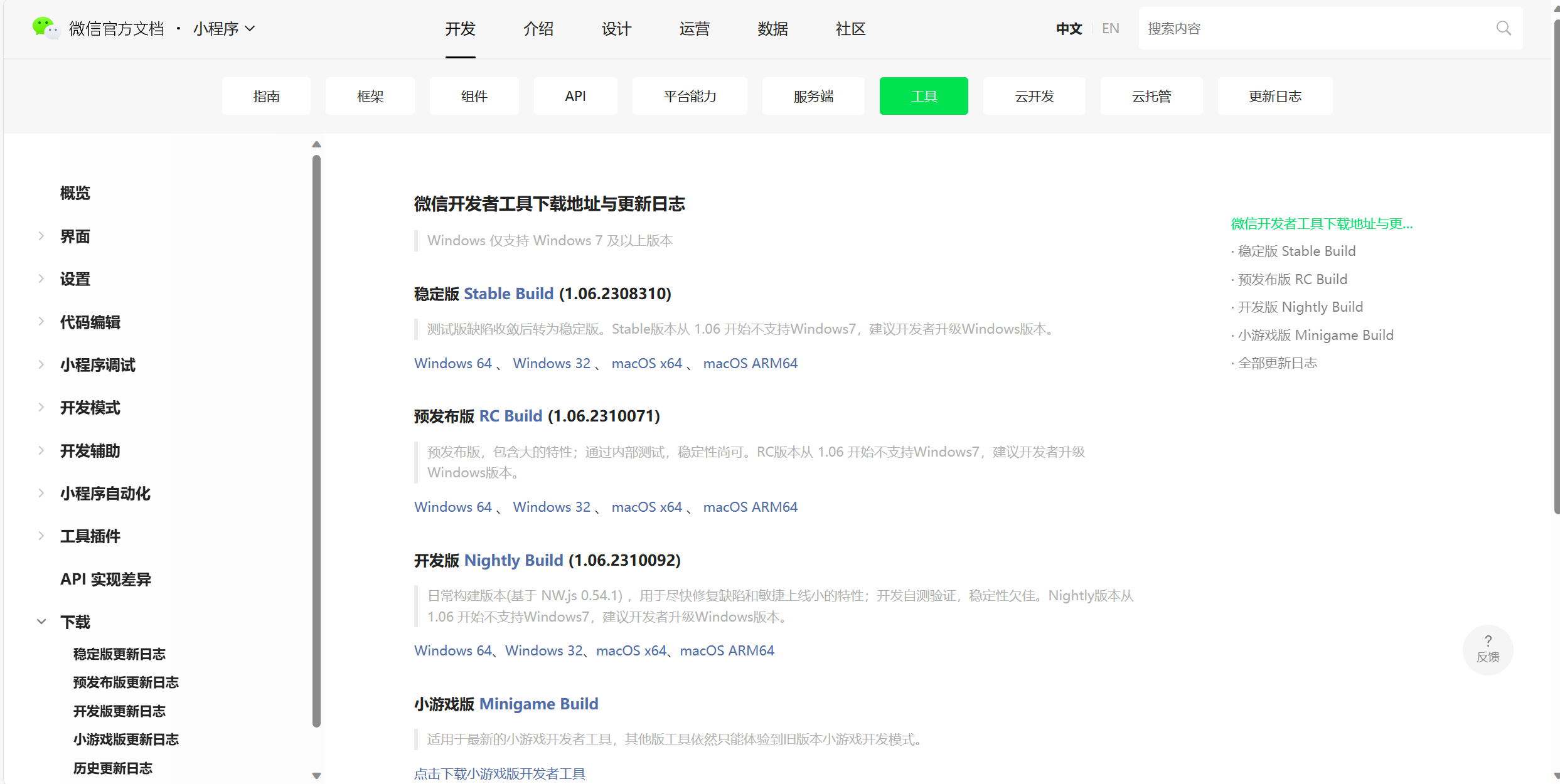The height and width of the screenshot is (784, 1560).
Task: Switch language to EN
Action: (1110, 28)
